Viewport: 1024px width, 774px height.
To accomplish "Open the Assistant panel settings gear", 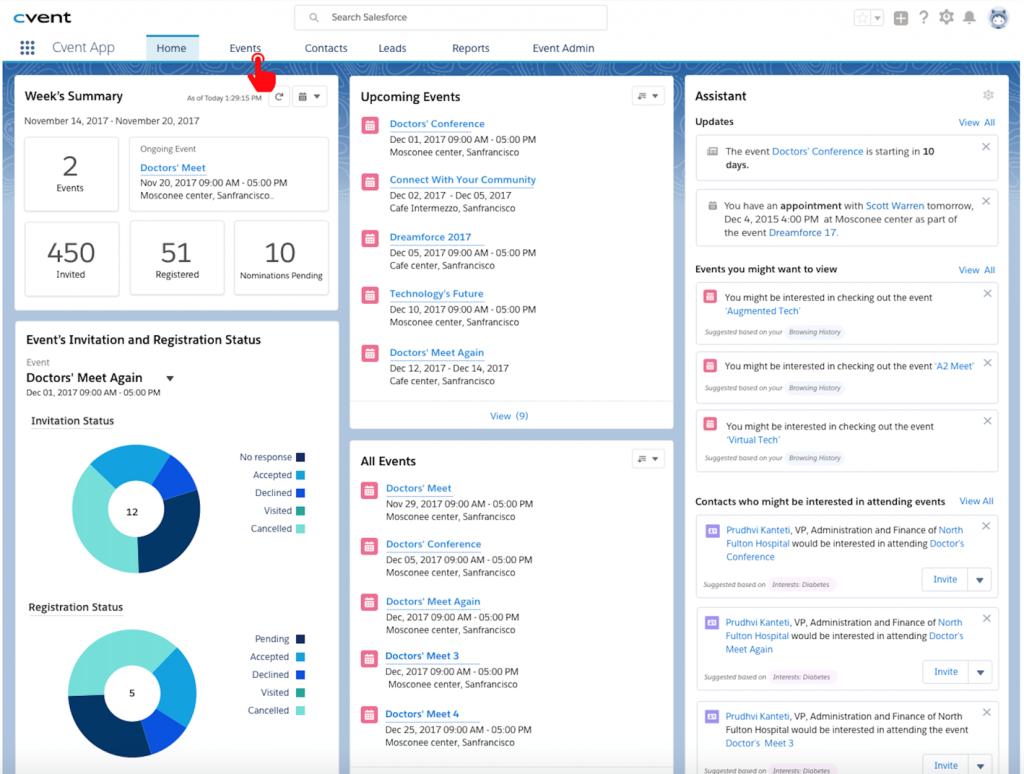I will [988, 95].
